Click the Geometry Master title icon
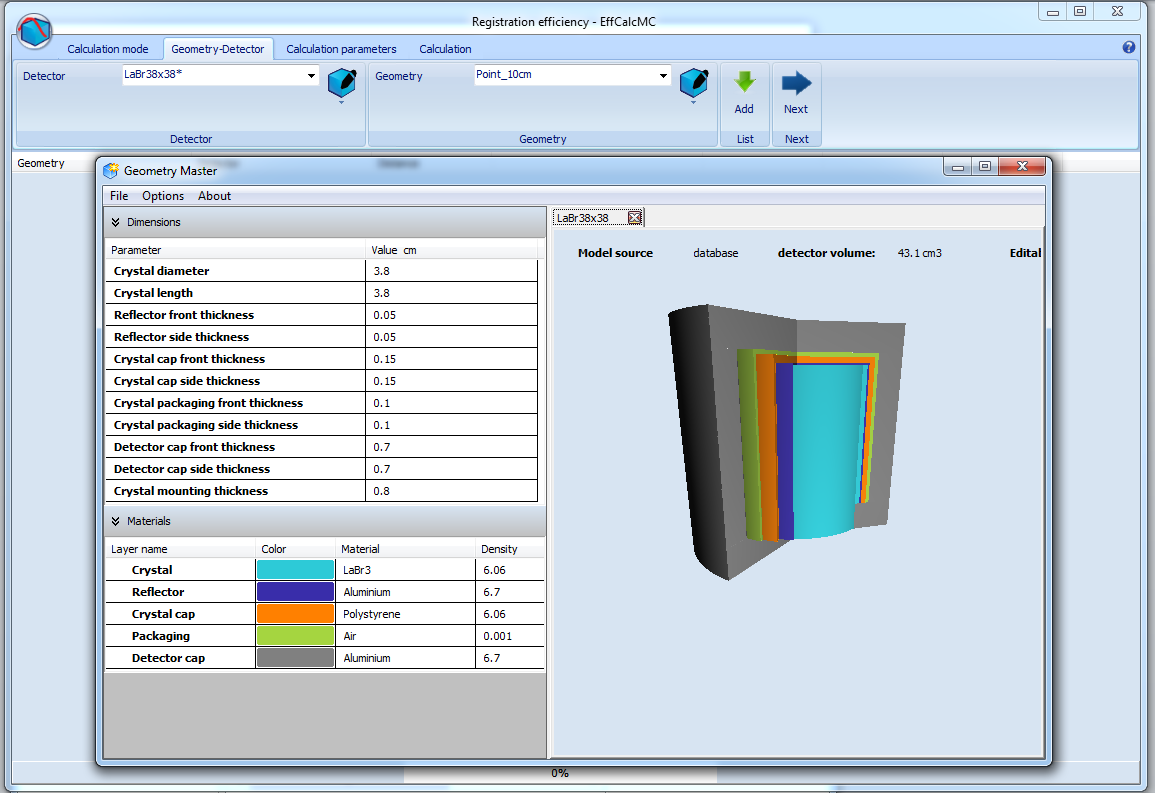 coord(111,170)
